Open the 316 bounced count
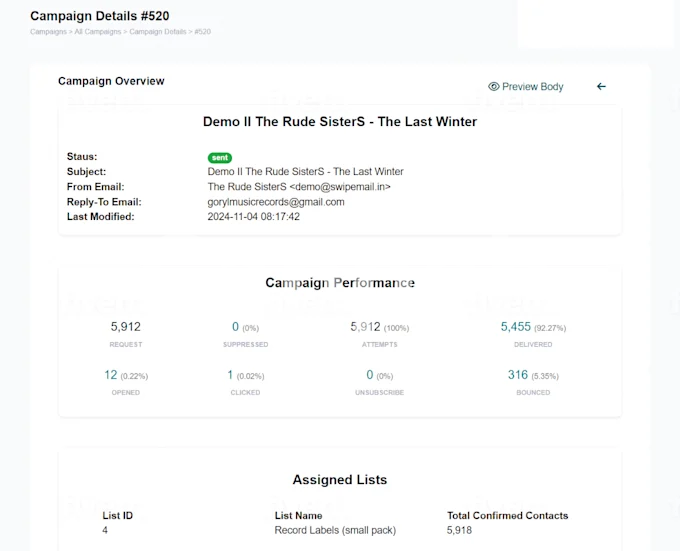This screenshot has width=680, height=551. [x=517, y=375]
